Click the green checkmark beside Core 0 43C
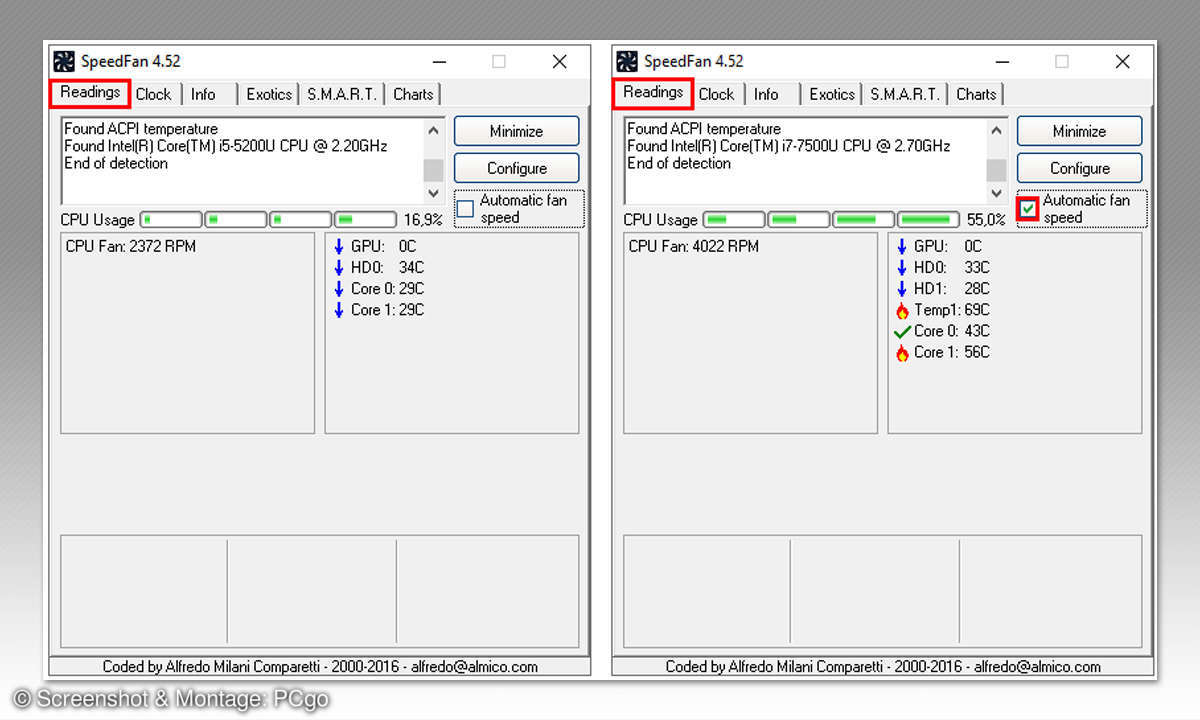The height and width of the screenshot is (720, 1200). (x=902, y=331)
